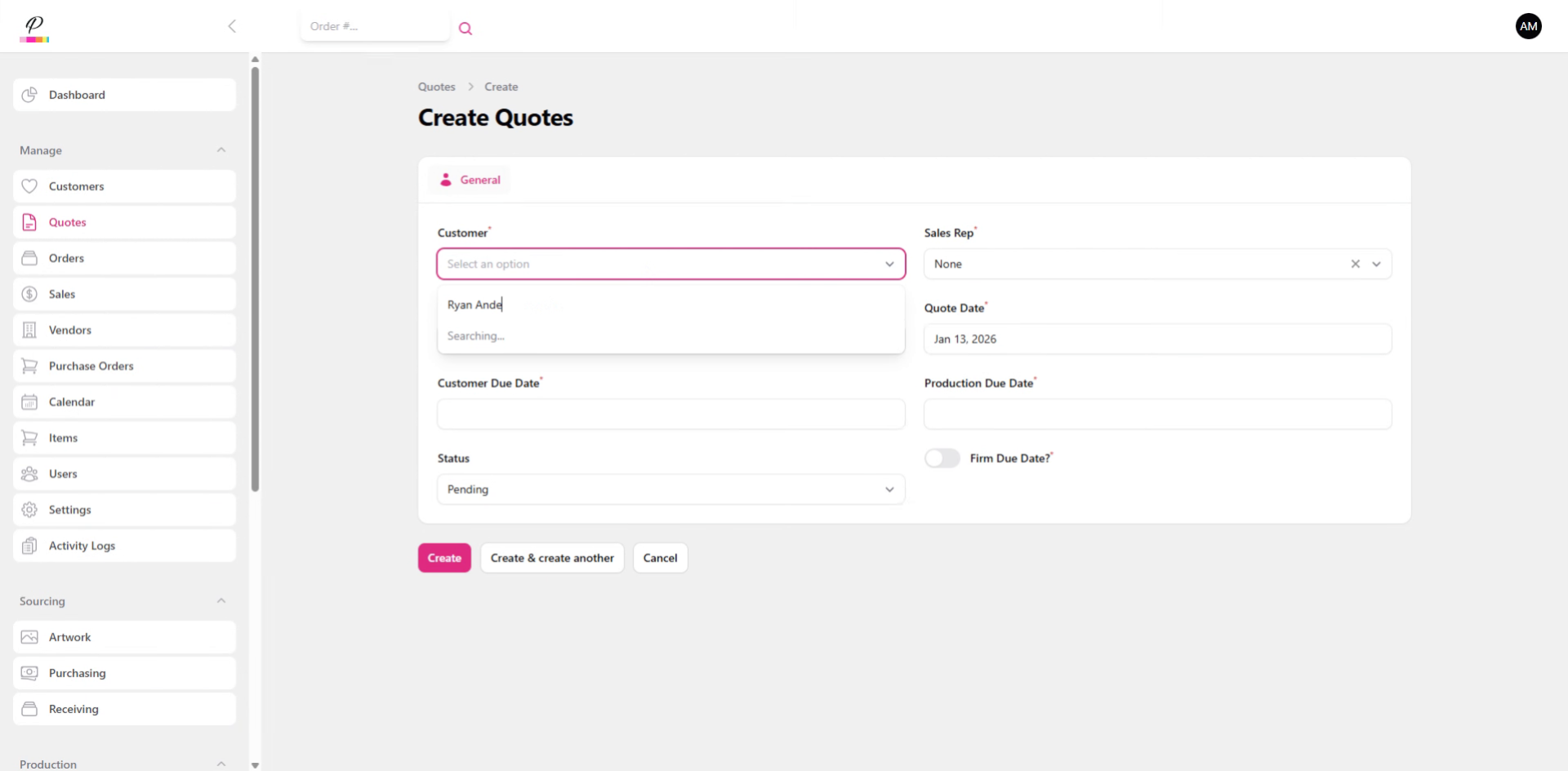Image resolution: width=1568 pixels, height=771 pixels.
Task: Click the back arrow navigation icon
Action: 232,25
